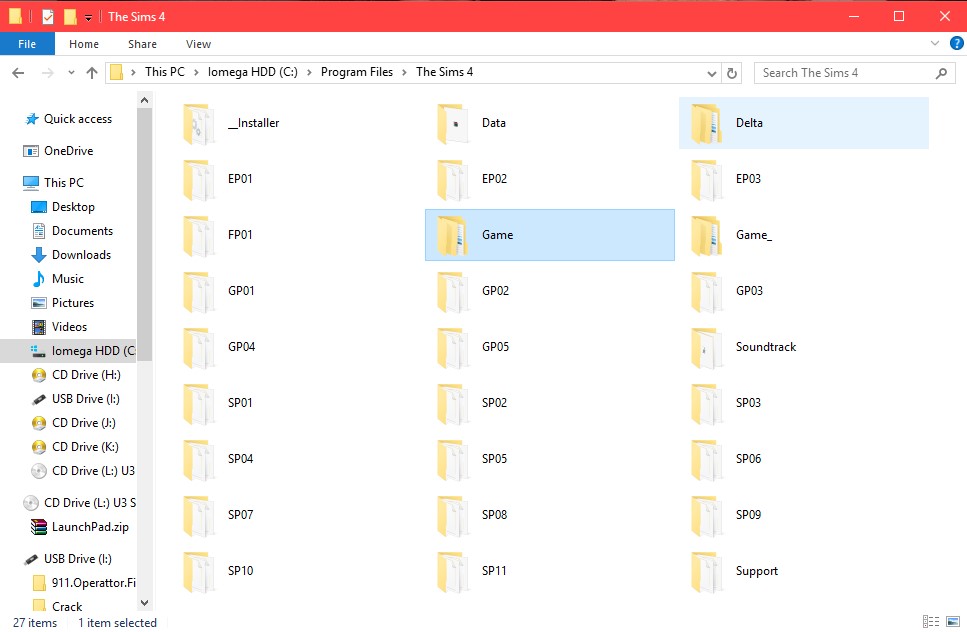Select the GP05 folder icon
967x632 pixels.
(x=453, y=348)
